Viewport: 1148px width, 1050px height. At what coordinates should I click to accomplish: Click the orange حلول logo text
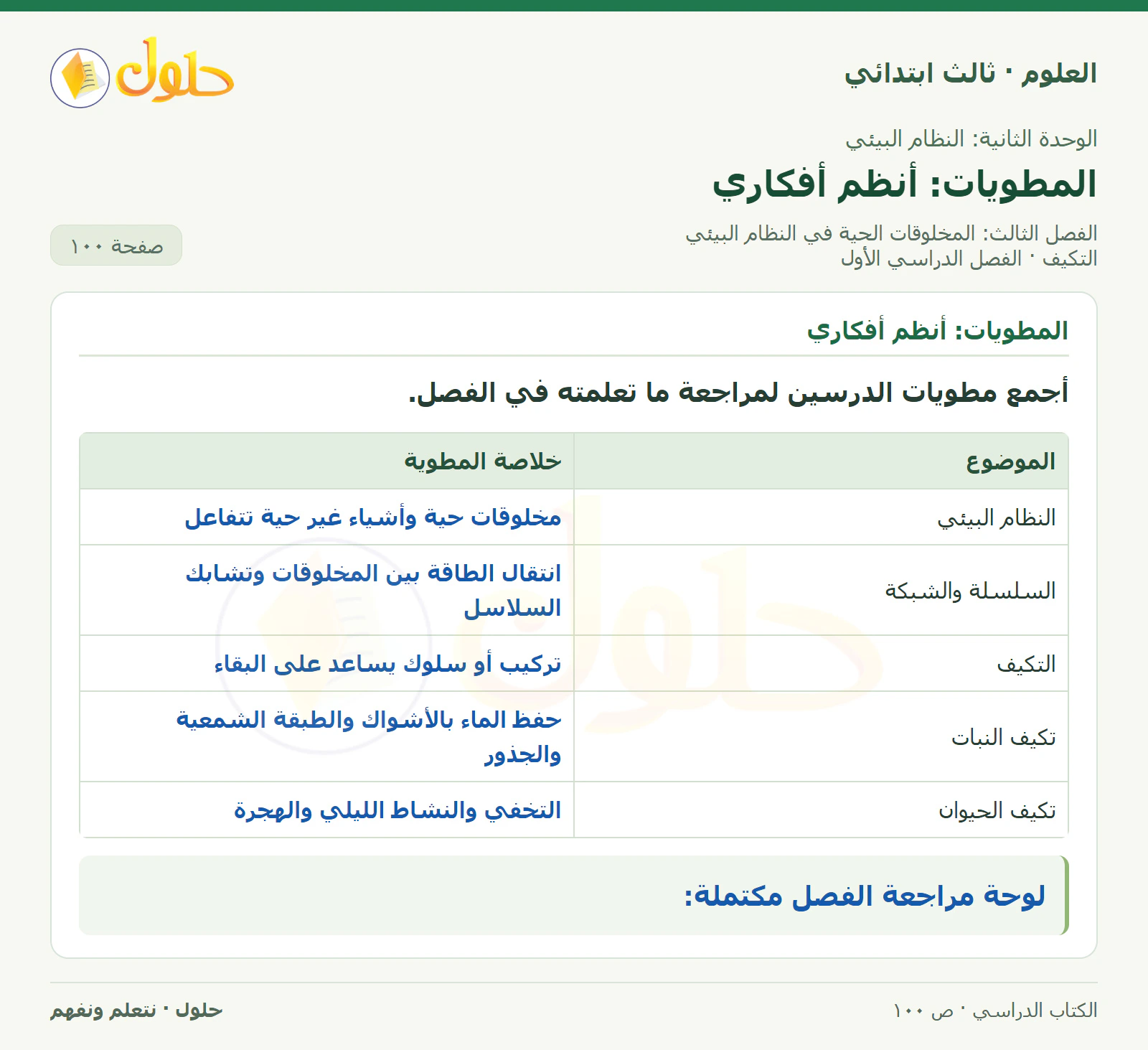tap(174, 70)
